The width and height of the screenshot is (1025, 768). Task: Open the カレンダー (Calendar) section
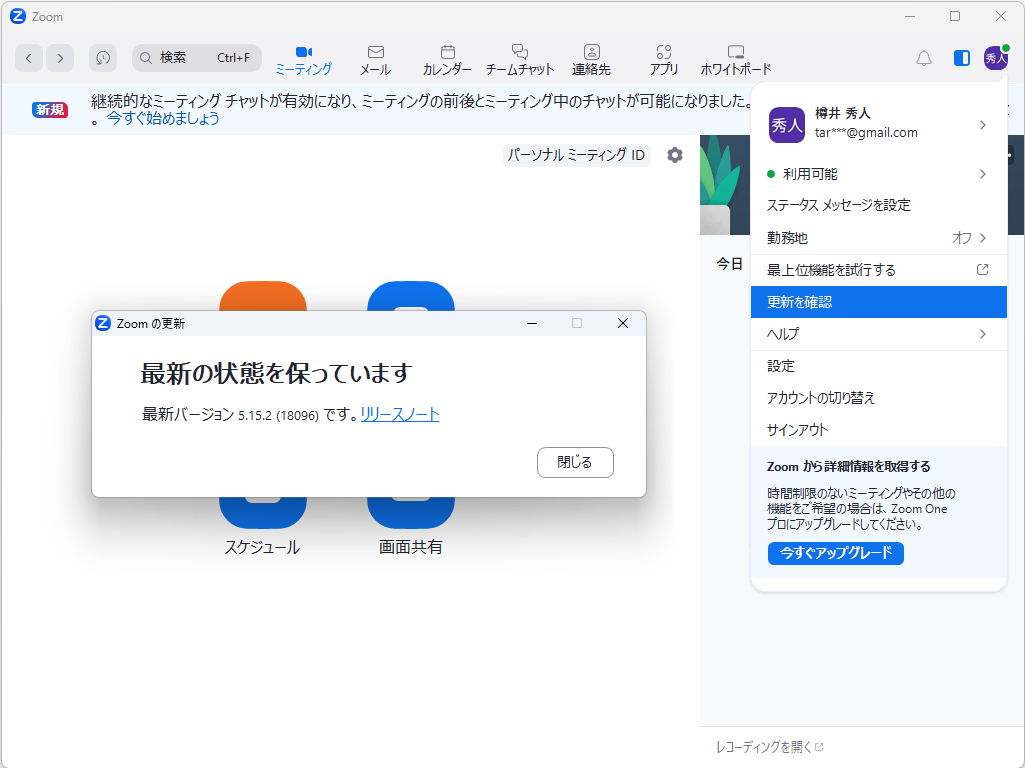447,58
